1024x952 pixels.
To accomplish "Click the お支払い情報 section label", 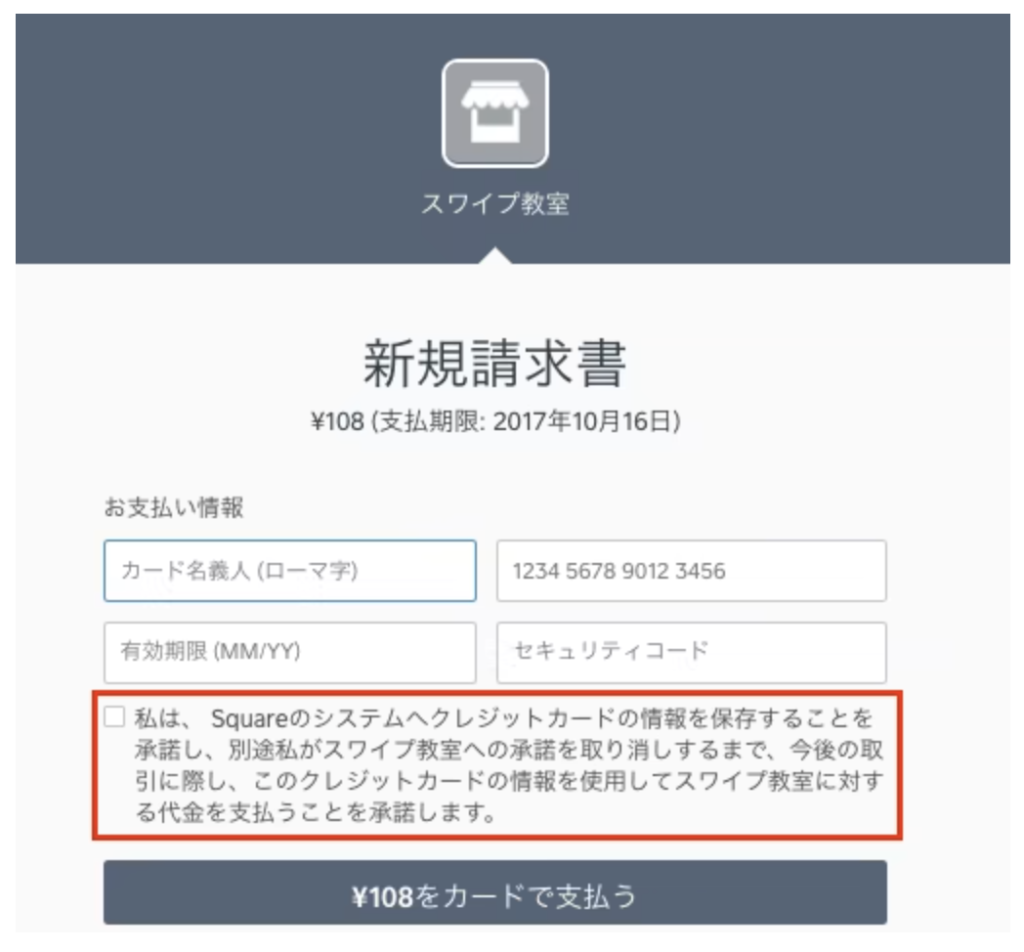I will coord(173,508).
